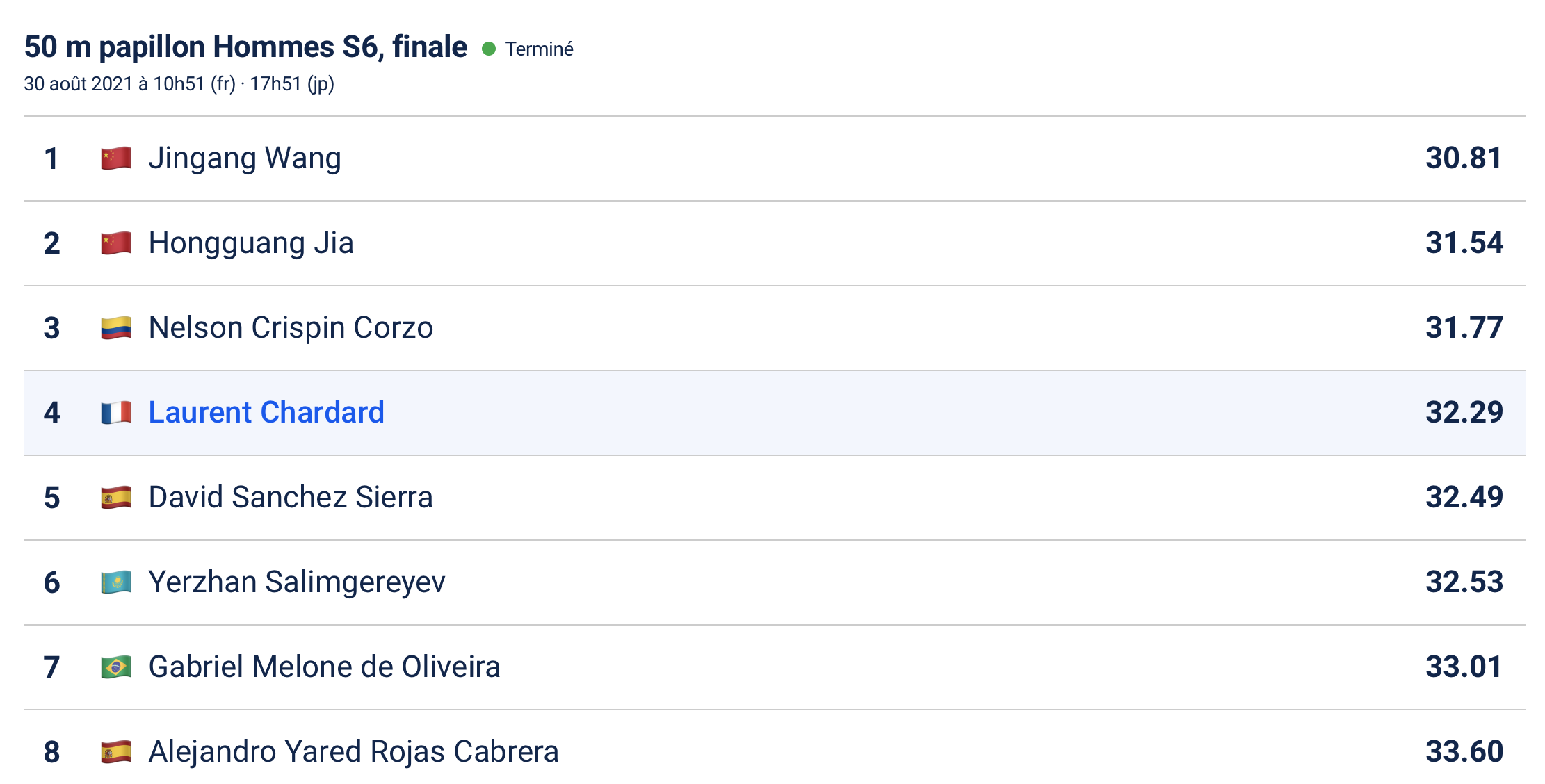Click the Colombia flag beside Nelson Crispin Corzo

click(x=116, y=328)
